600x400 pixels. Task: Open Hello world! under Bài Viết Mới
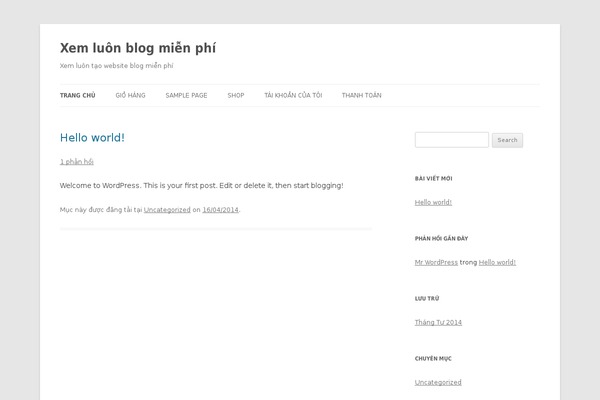click(433, 202)
